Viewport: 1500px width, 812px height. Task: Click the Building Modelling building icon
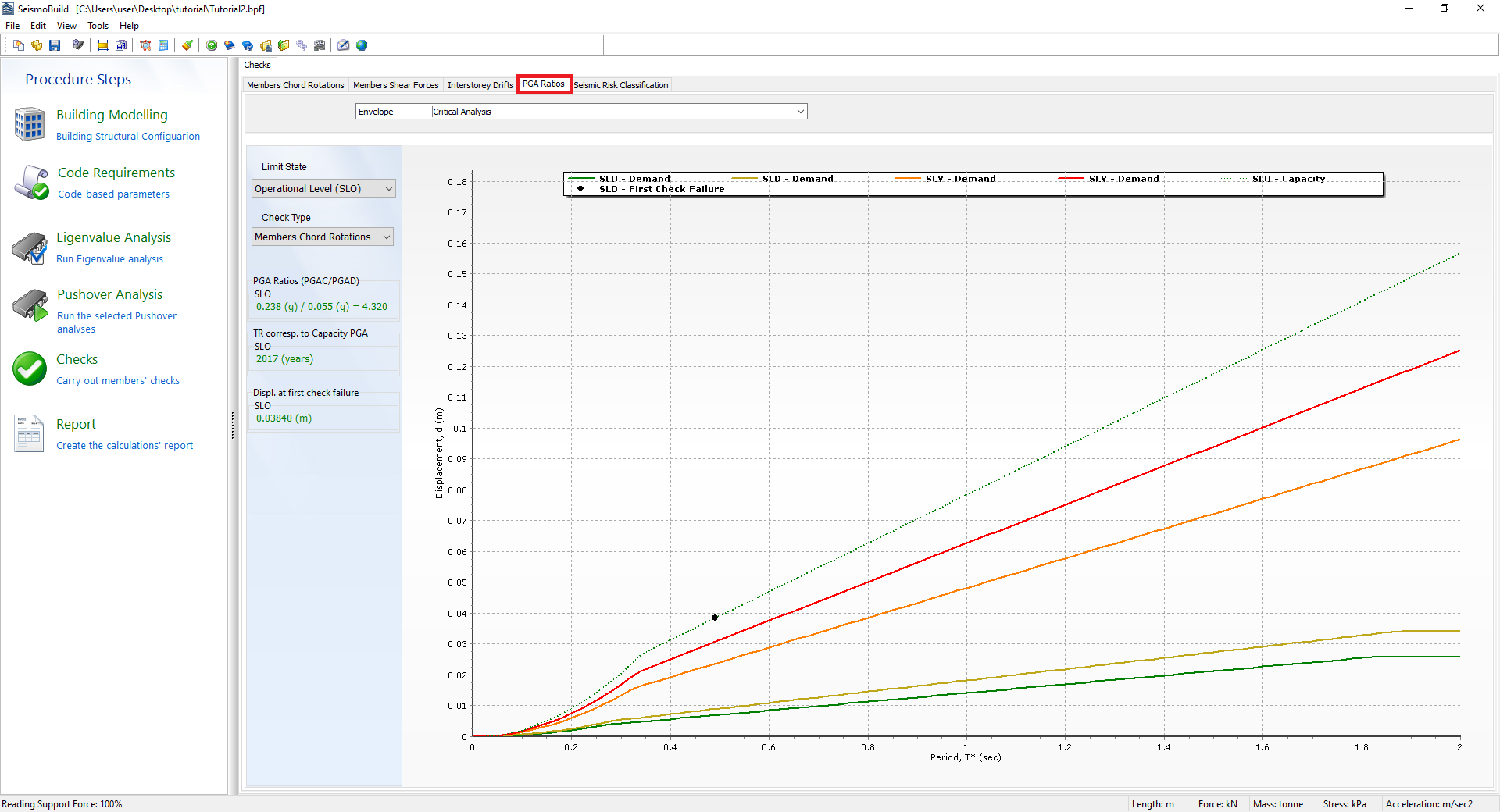[x=30, y=124]
